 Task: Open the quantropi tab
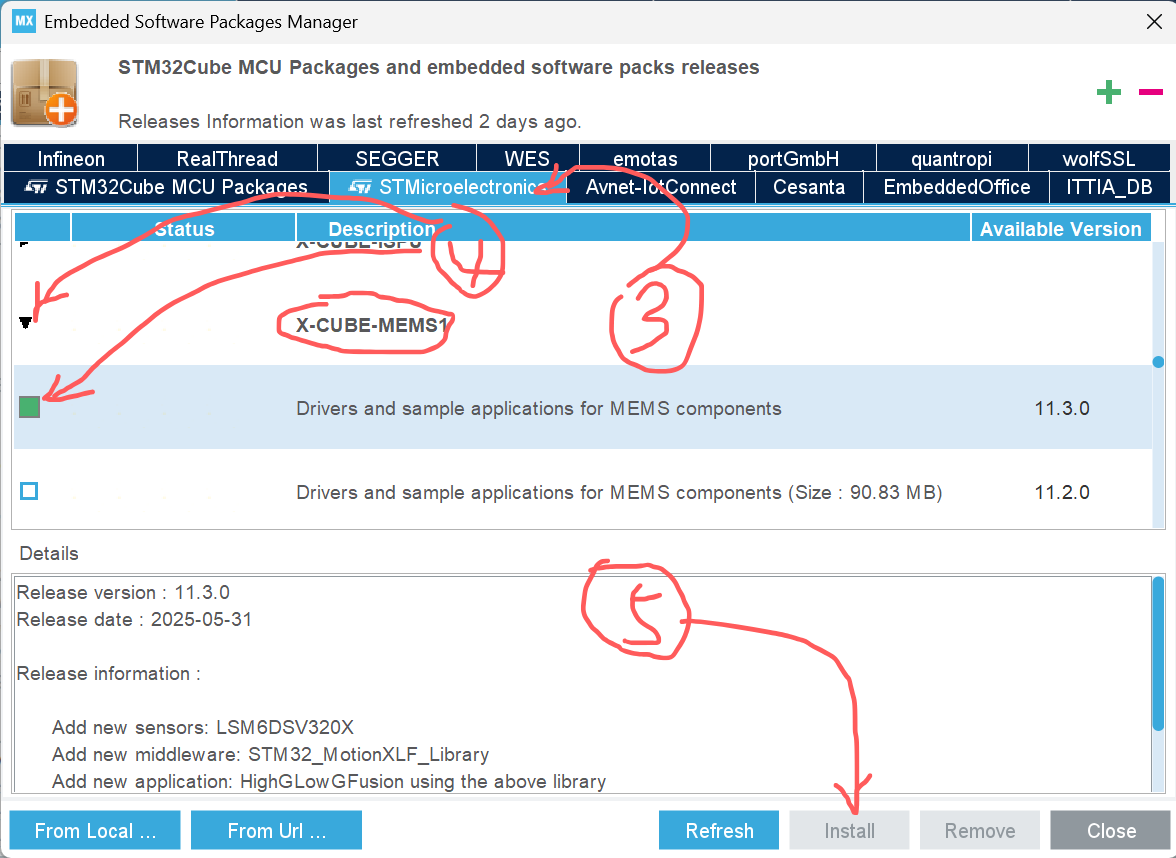point(951,158)
